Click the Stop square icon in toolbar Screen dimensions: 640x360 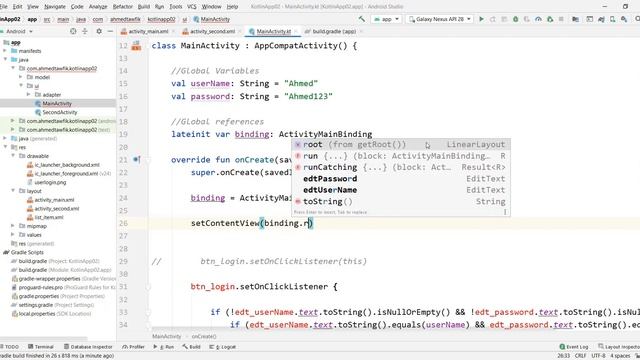[561, 19]
